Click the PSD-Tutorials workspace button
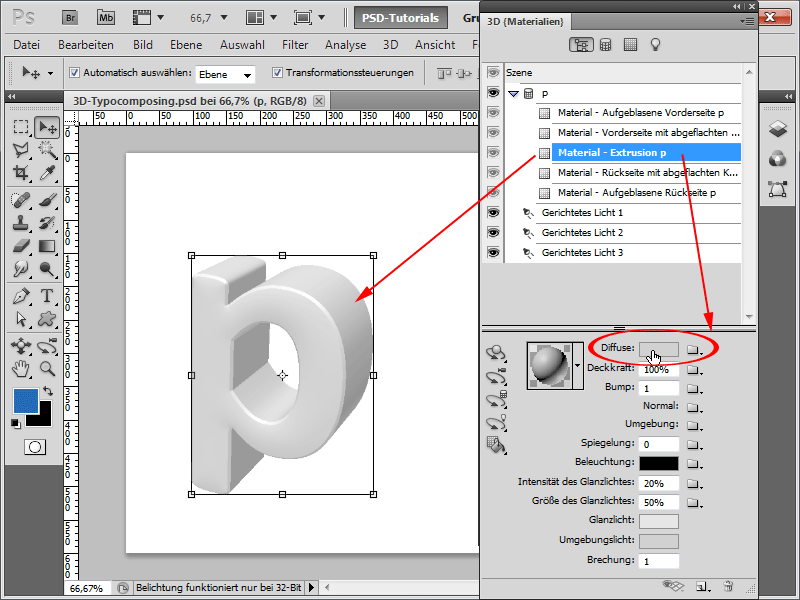This screenshot has height=600, width=800. tap(401, 18)
